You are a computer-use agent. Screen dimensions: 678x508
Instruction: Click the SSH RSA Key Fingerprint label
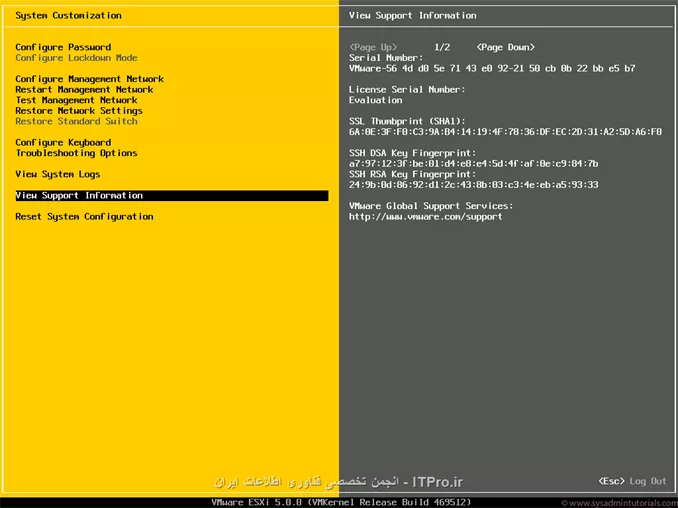pos(413,174)
